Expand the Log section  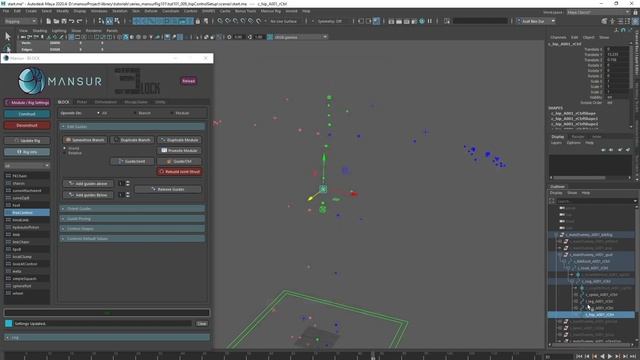click(107, 338)
